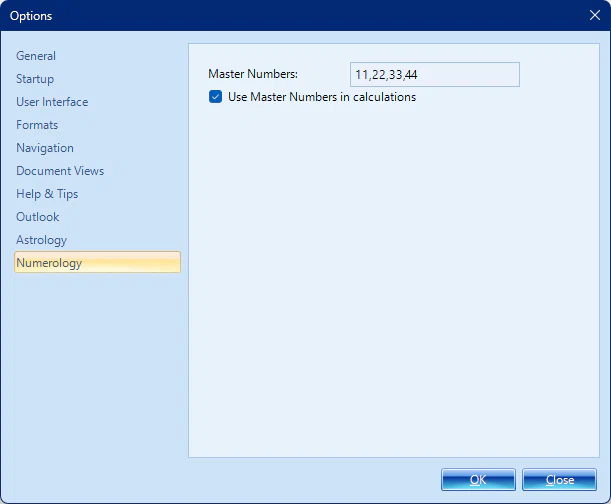The width and height of the screenshot is (611, 504).
Task: Click blank sidebar space below Numerology
Action: point(97,370)
